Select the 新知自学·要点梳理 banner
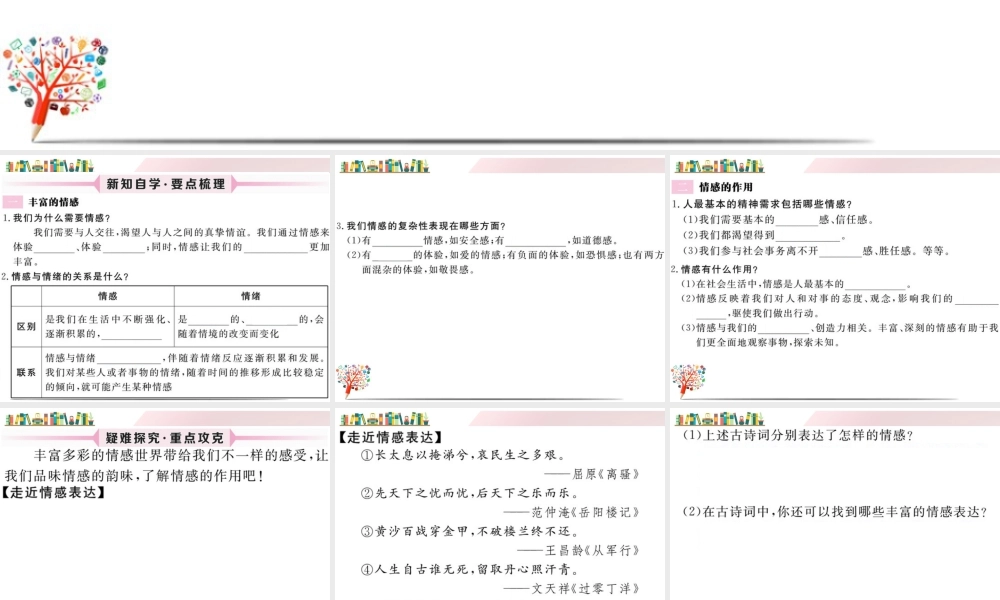Viewport: 1000px width, 600px height. coord(165,184)
